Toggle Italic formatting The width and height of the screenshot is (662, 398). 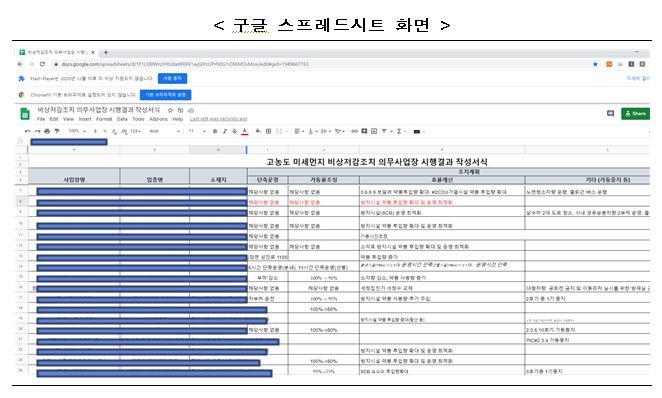pos(225,131)
